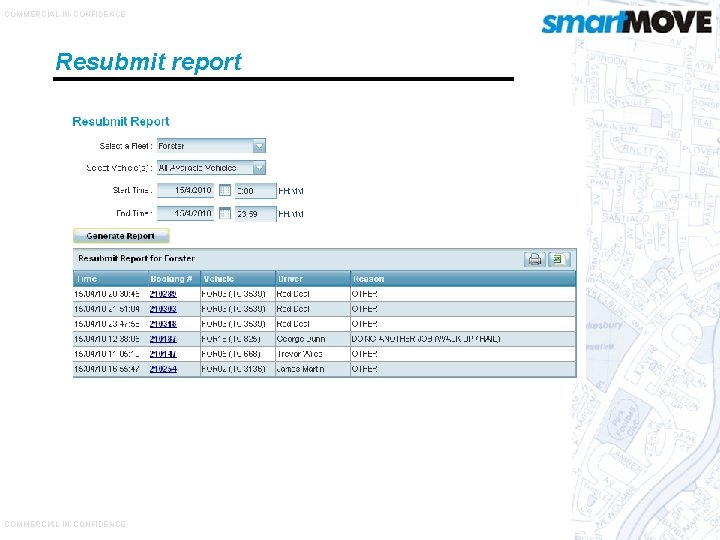The image size is (720, 540).
Task: Click the Generate Report button
Action: 121,236
